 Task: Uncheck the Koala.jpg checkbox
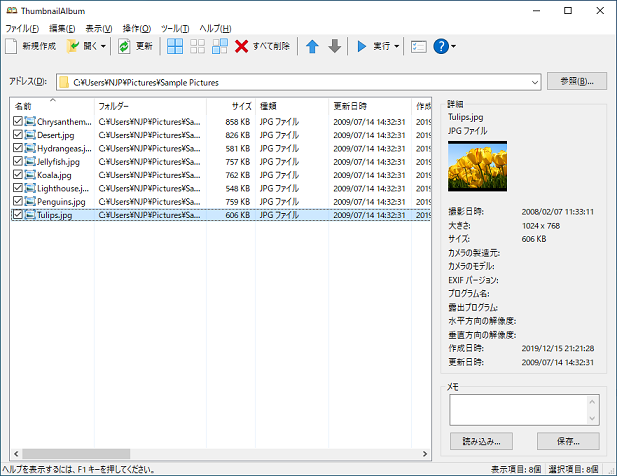tap(18, 174)
